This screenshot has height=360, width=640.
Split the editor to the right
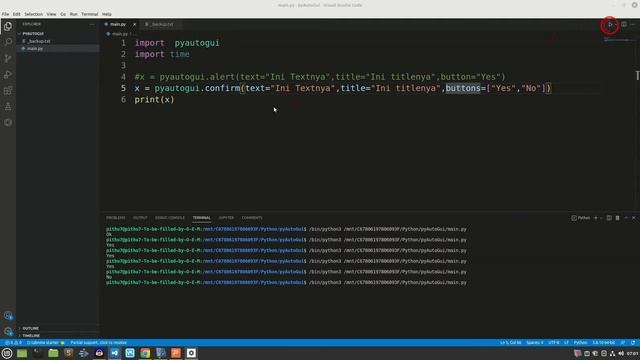(624, 24)
